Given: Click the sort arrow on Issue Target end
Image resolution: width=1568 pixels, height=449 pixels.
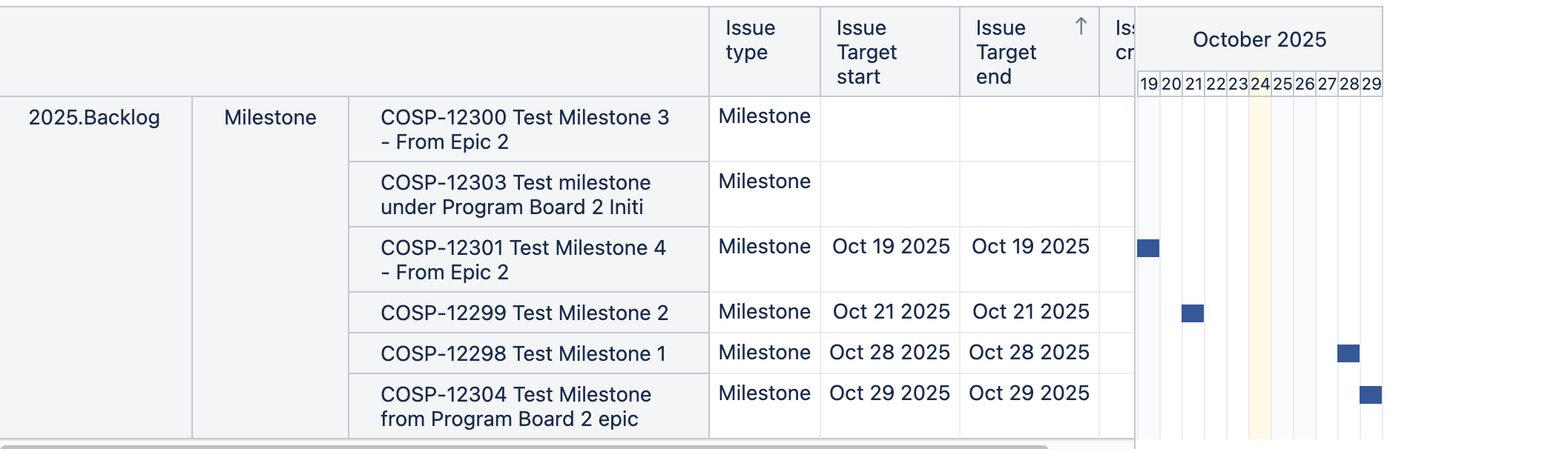Looking at the screenshot, I should coord(1081,27).
